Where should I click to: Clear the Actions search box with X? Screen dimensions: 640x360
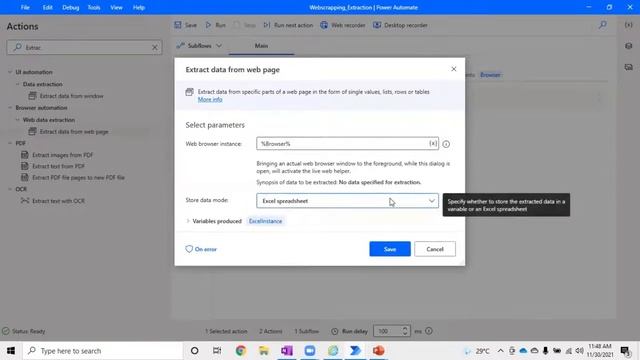coord(155,47)
